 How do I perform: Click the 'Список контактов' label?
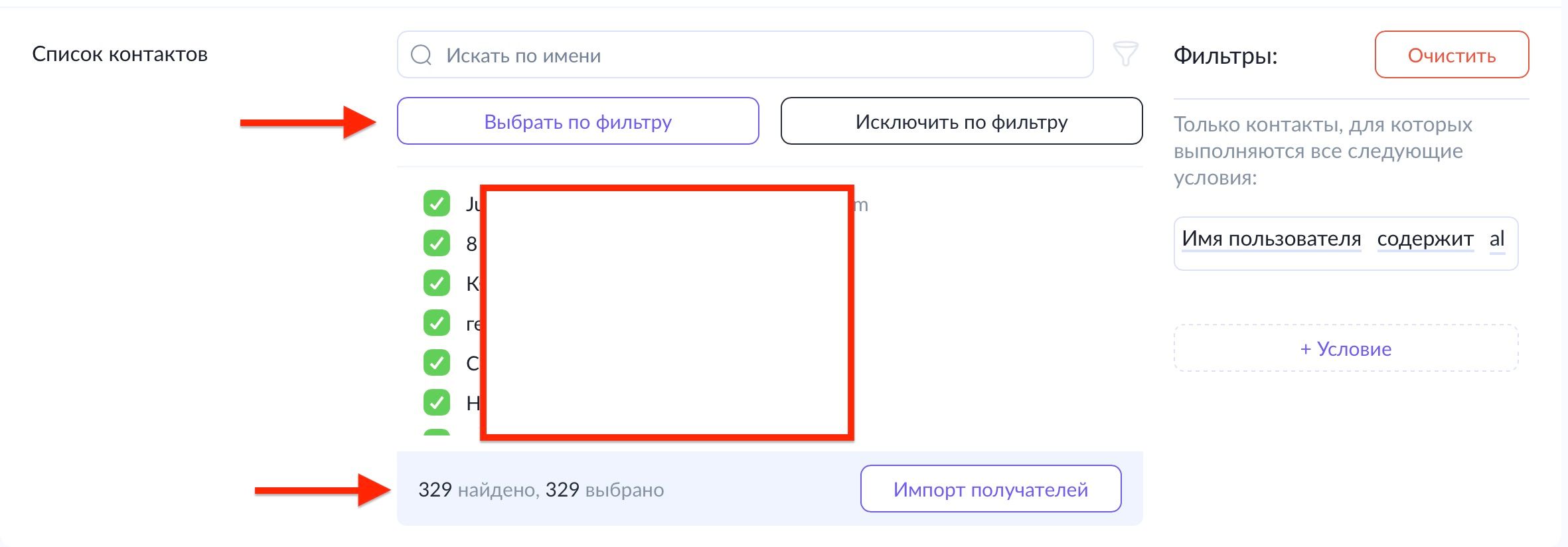(x=120, y=54)
